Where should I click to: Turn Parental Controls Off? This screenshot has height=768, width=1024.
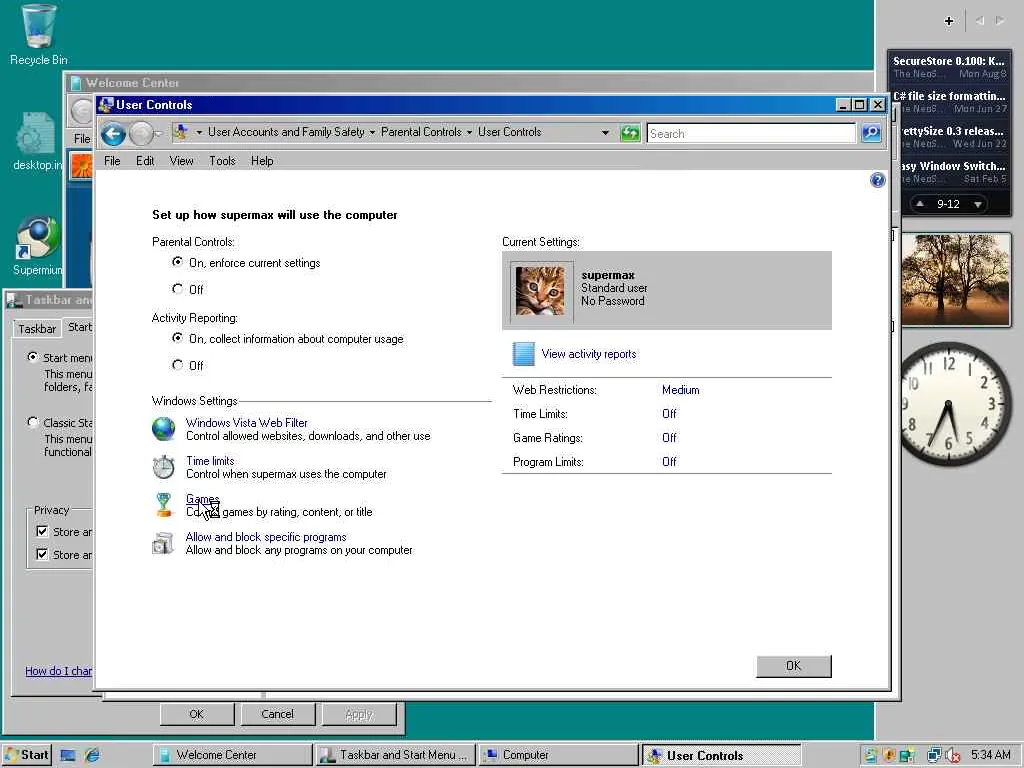click(178, 288)
